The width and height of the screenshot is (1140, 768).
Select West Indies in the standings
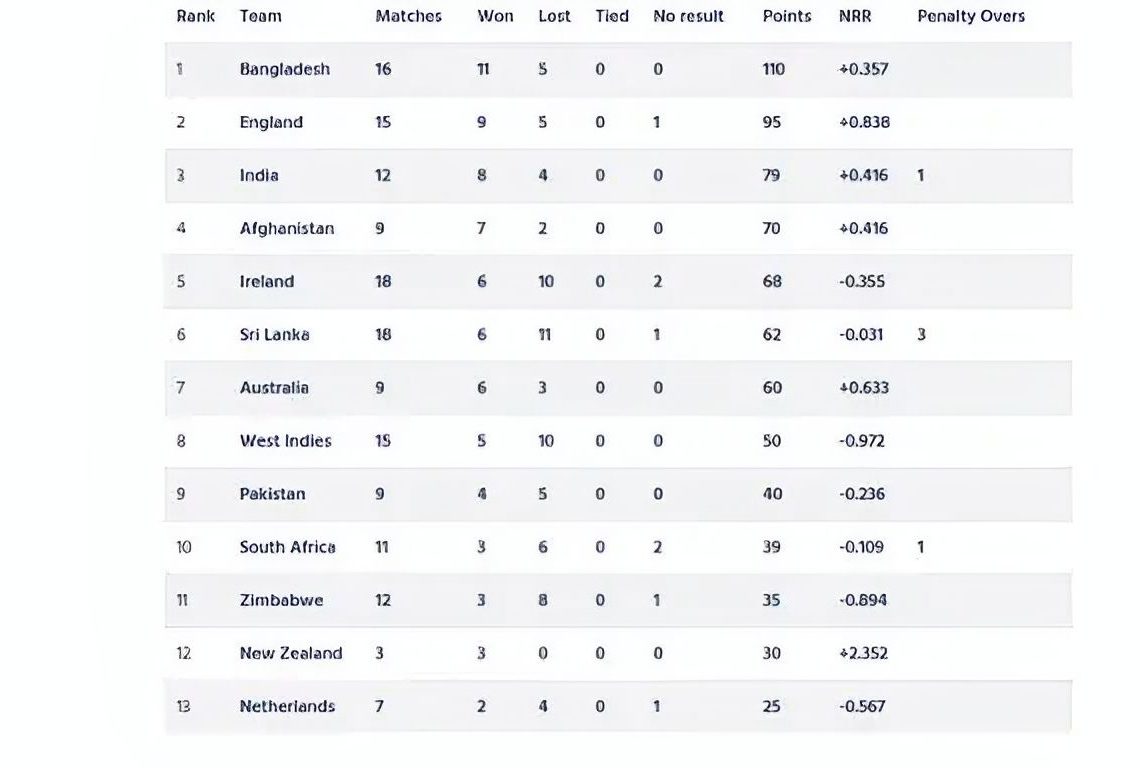point(285,441)
